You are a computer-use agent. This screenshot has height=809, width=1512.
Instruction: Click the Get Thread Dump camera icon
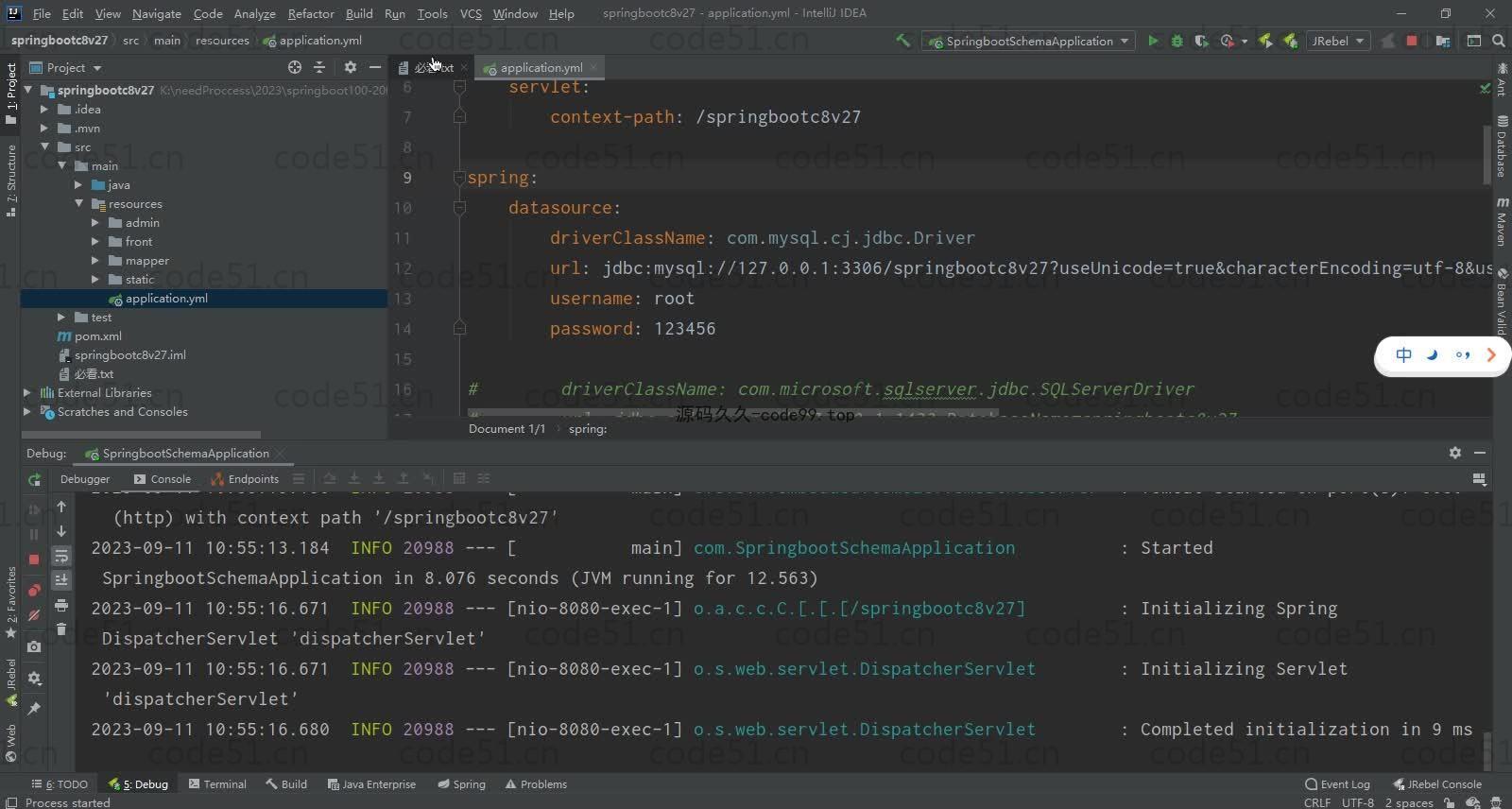pyautogui.click(x=34, y=646)
